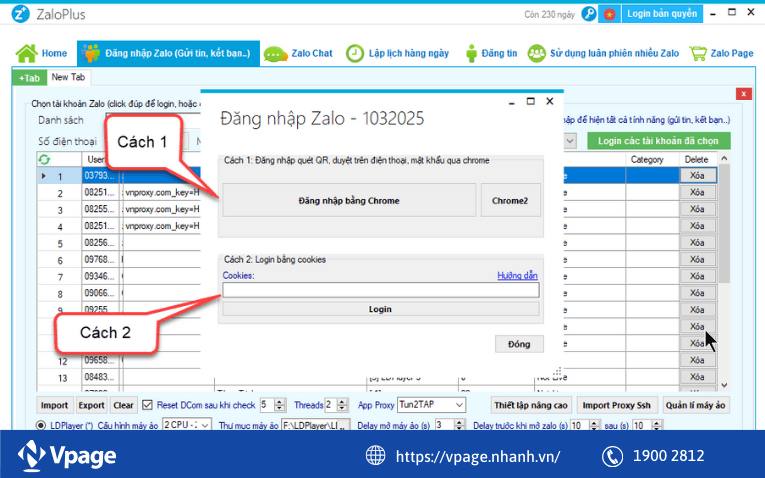The width and height of the screenshot is (765, 478).
Task: Click Login các tài khoản đã chọn
Action: tap(658, 141)
